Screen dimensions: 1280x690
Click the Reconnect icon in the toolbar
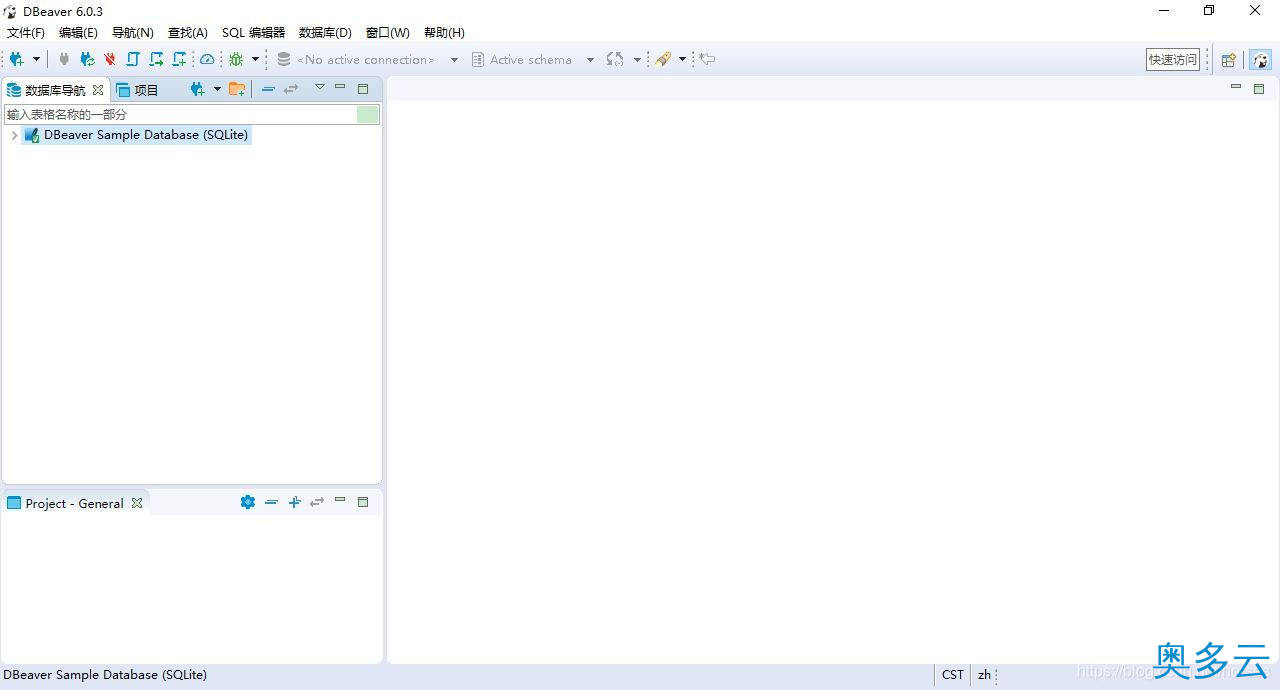pos(87,59)
